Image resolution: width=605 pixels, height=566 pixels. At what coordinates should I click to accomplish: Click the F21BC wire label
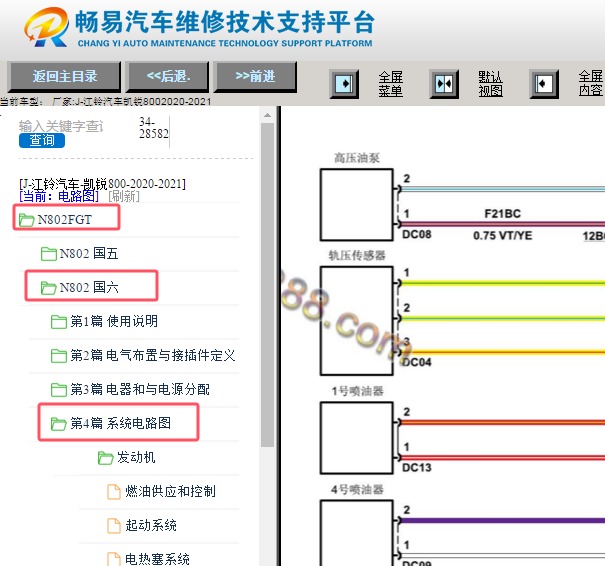click(x=502, y=214)
